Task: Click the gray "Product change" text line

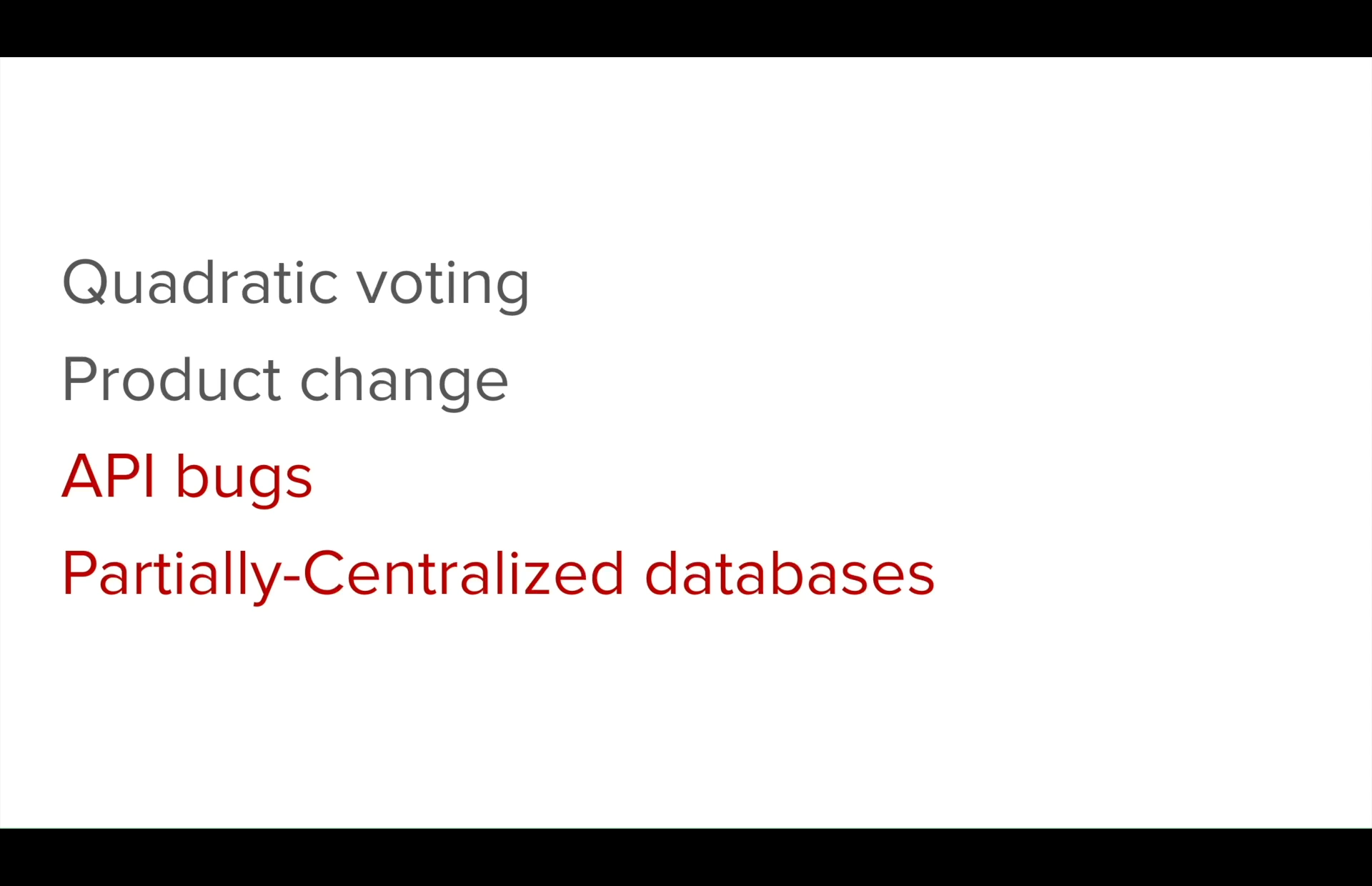Action: click(x=285, y=381)
